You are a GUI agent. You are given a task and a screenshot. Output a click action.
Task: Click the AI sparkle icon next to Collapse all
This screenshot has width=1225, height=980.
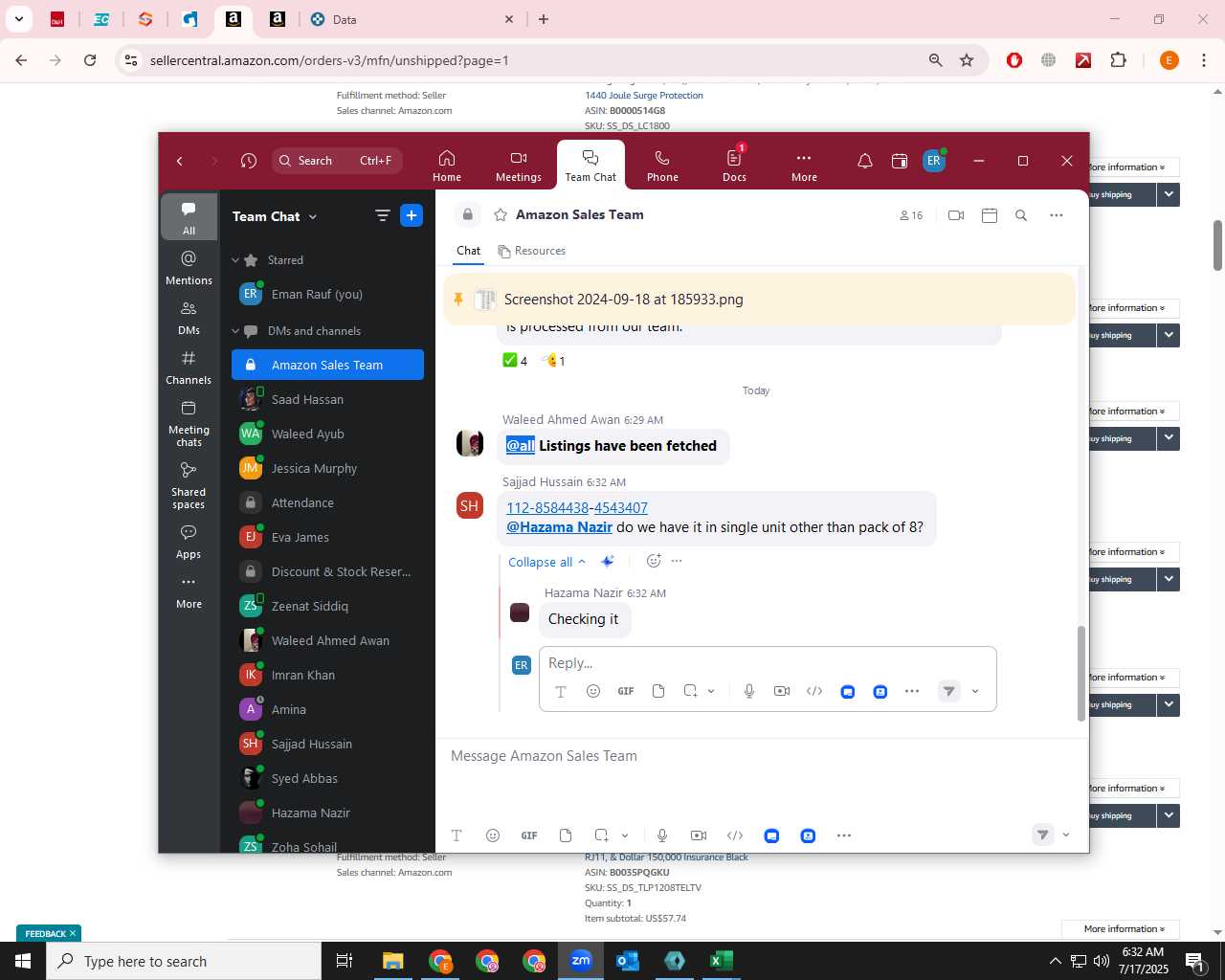click(608, 562)
